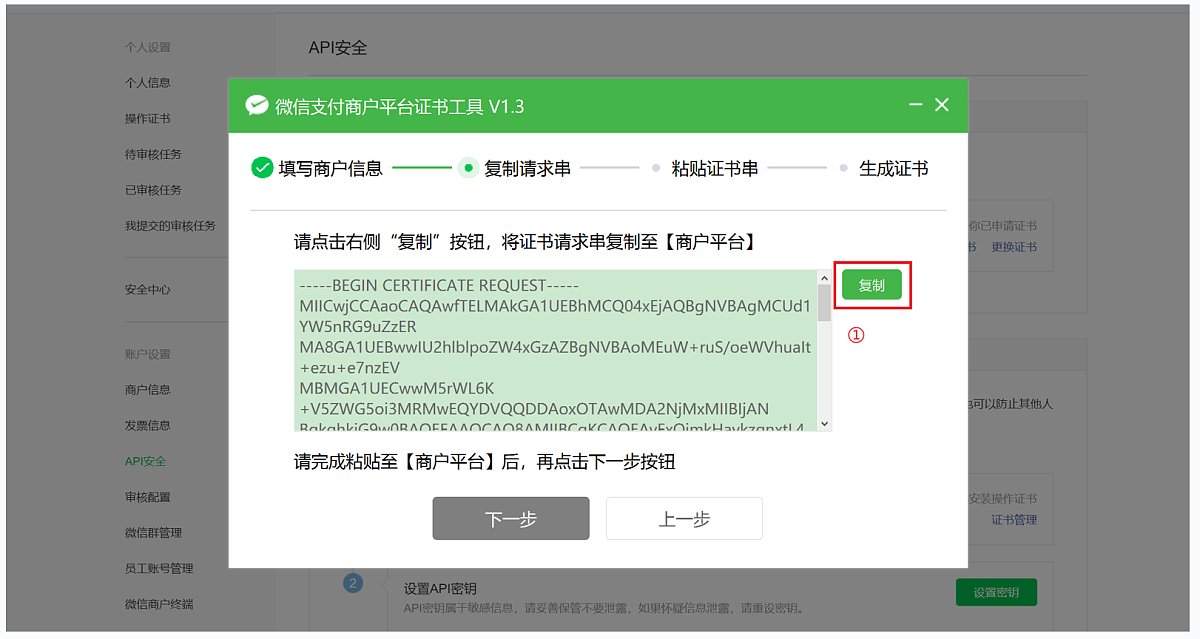This screenshot has height=639, width=1200.
Task: Click the dialog title 微信支付商户平台证书工具 V1.3
Action: coord(400,106)
